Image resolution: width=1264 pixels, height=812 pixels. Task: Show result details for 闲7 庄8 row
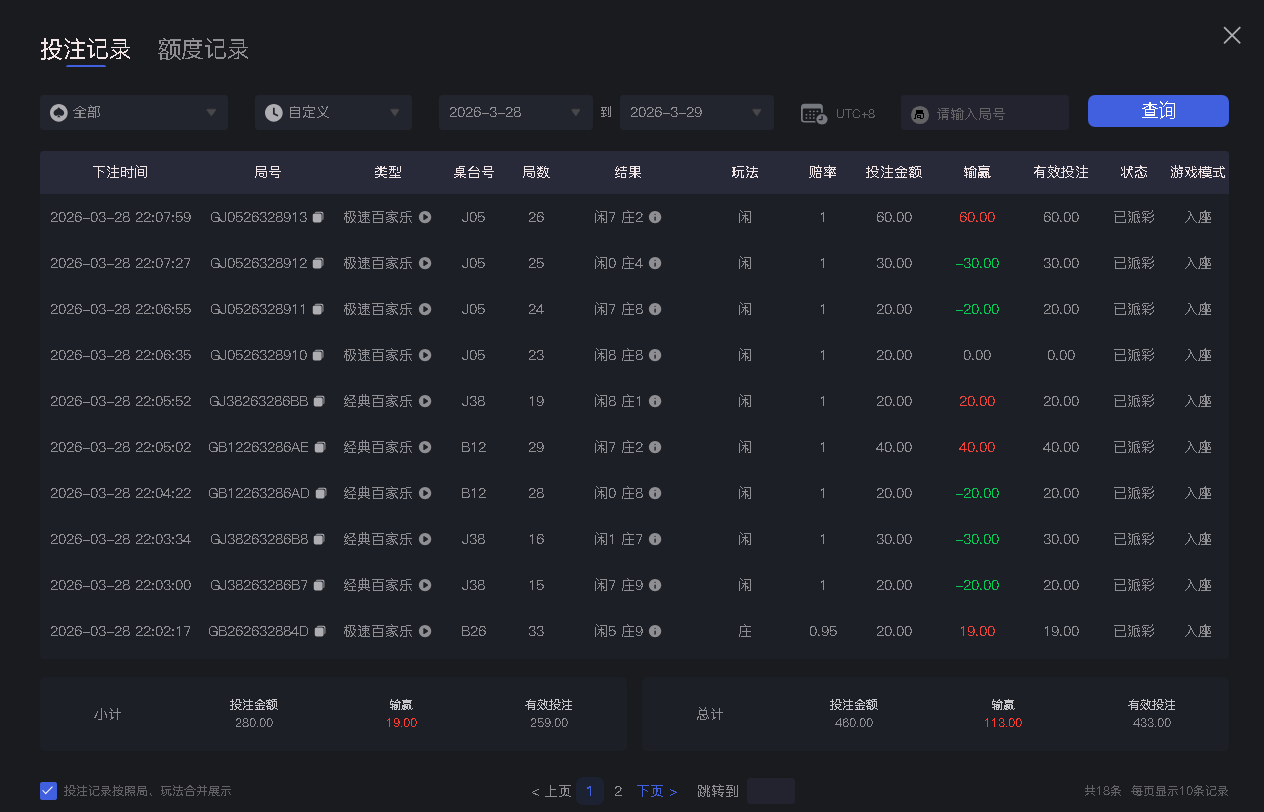[x=655, y=309]
